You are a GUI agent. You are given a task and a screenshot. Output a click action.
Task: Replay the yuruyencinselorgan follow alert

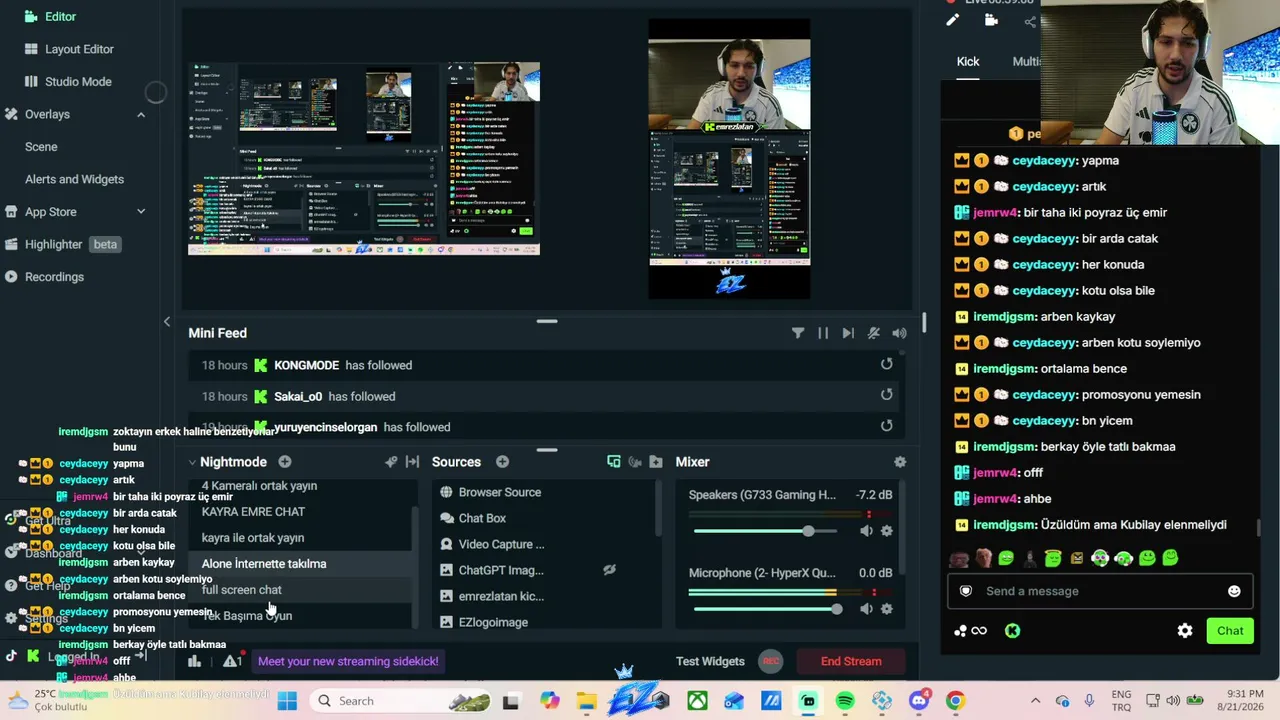(886, 426)
